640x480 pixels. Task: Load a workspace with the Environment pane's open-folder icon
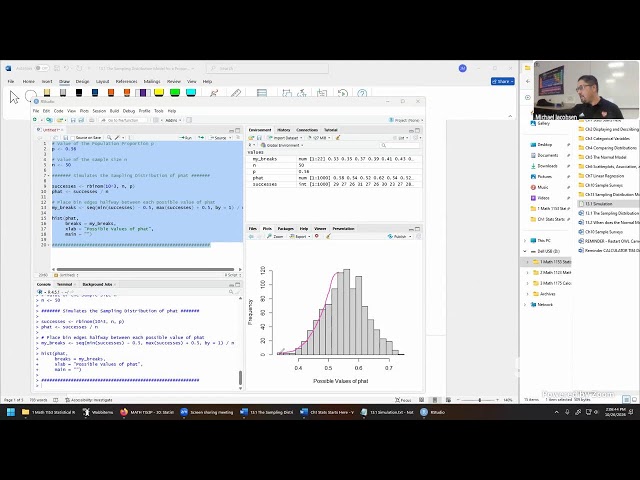click(x=251, y=138)
